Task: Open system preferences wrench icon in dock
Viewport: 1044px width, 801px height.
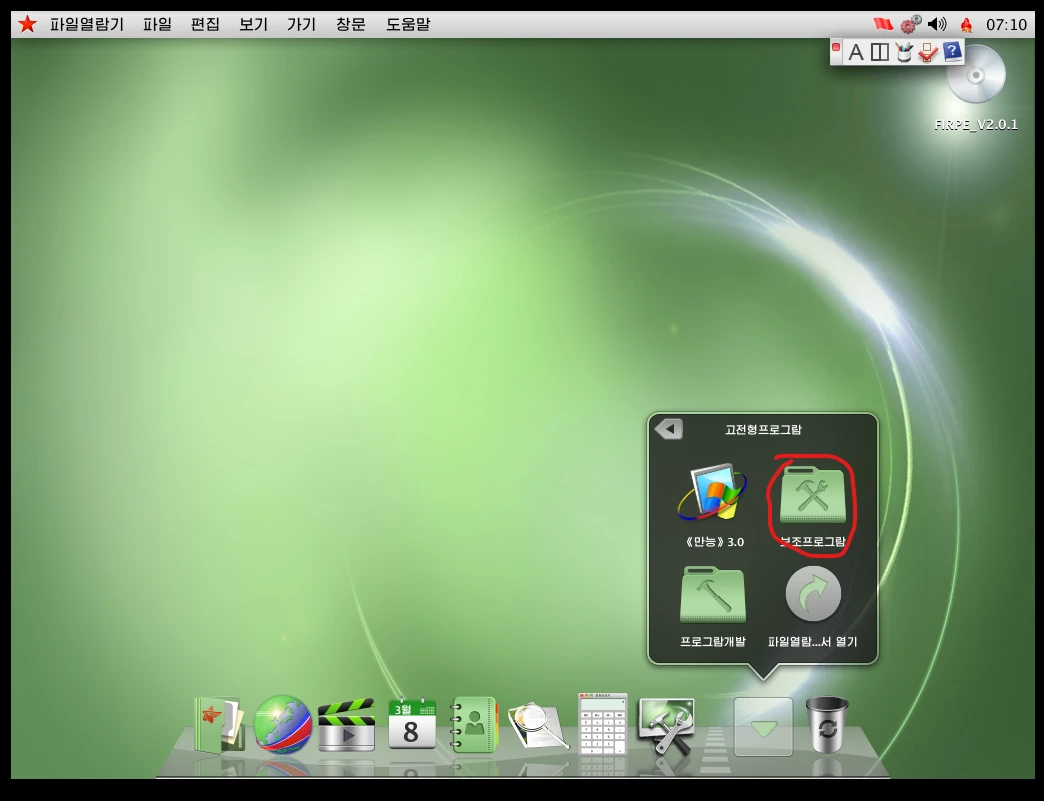Action: (x=667, y=726)
